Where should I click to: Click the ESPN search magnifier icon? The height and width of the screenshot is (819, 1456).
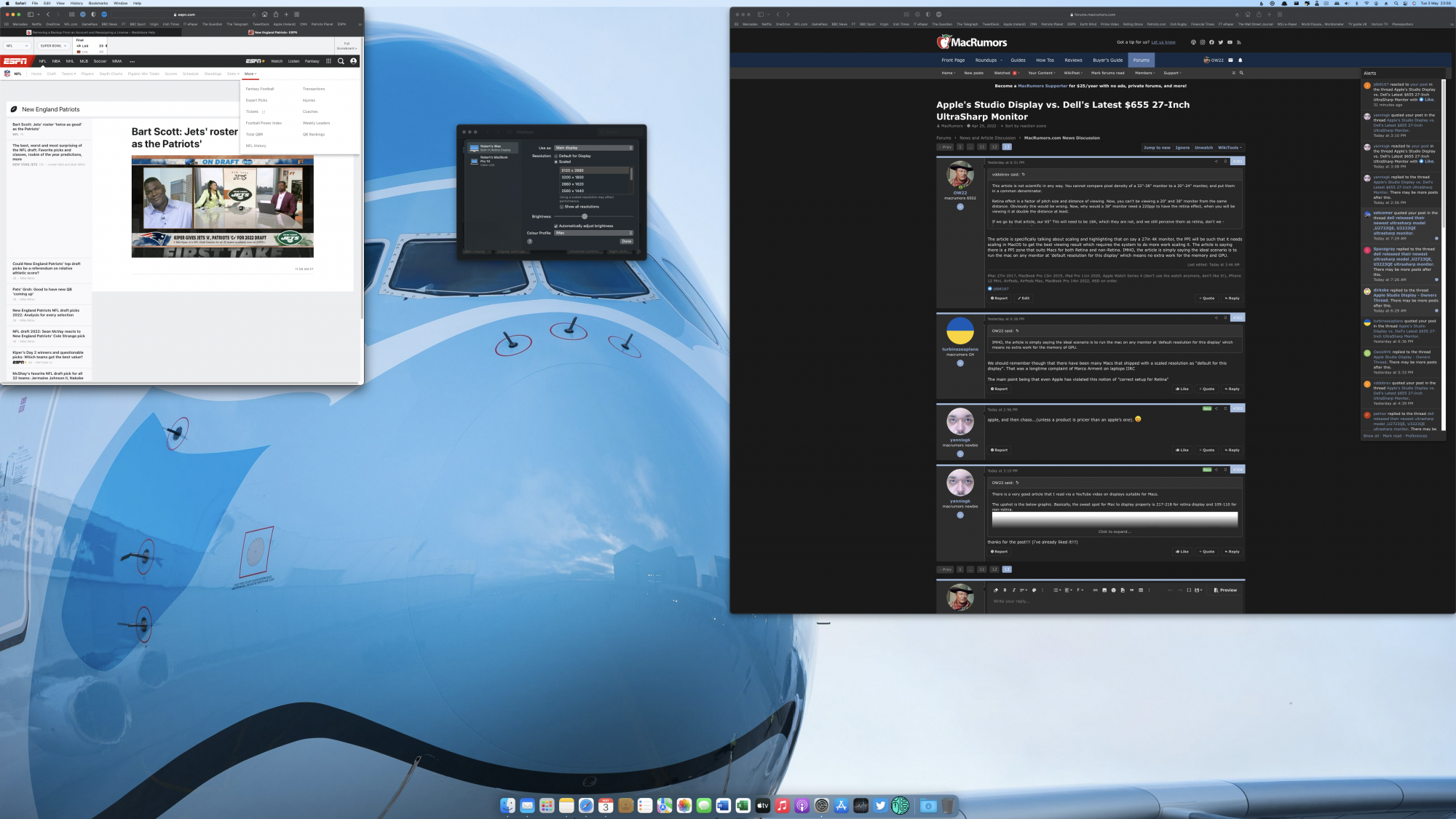click(x=341, y=61)
